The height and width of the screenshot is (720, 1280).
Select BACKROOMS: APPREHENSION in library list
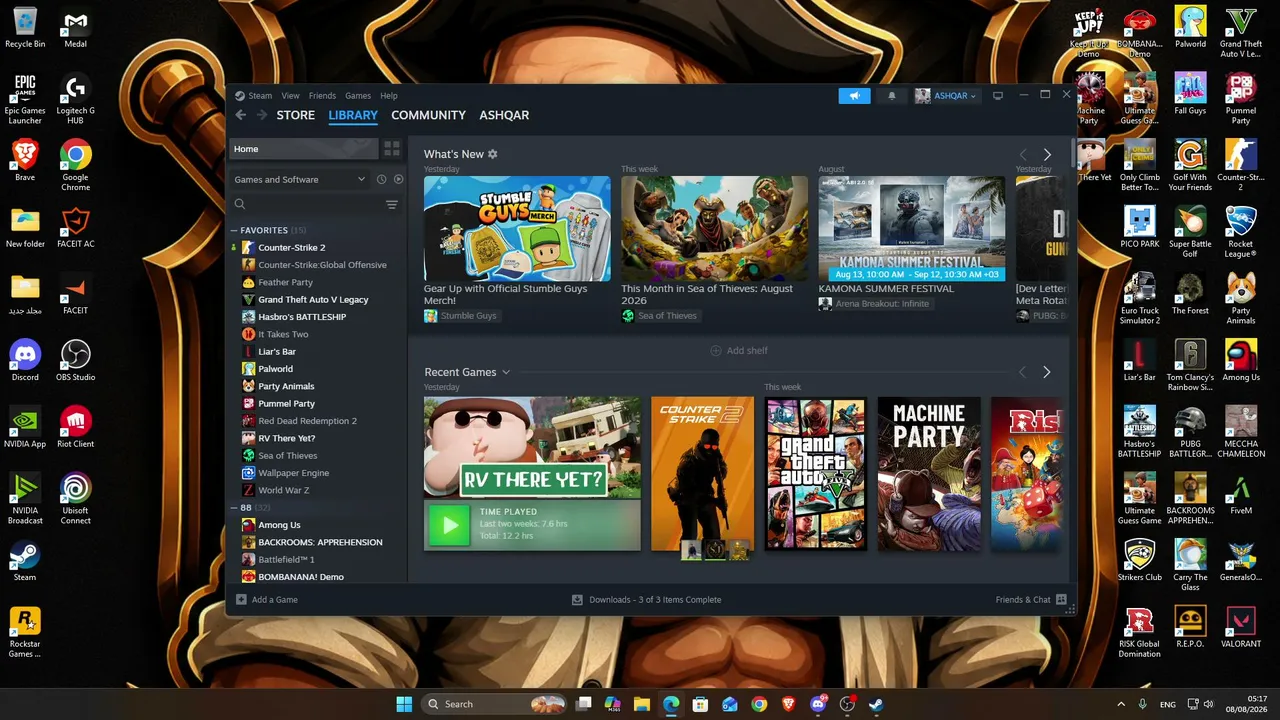pyautogui.click(x=320, y=542)
